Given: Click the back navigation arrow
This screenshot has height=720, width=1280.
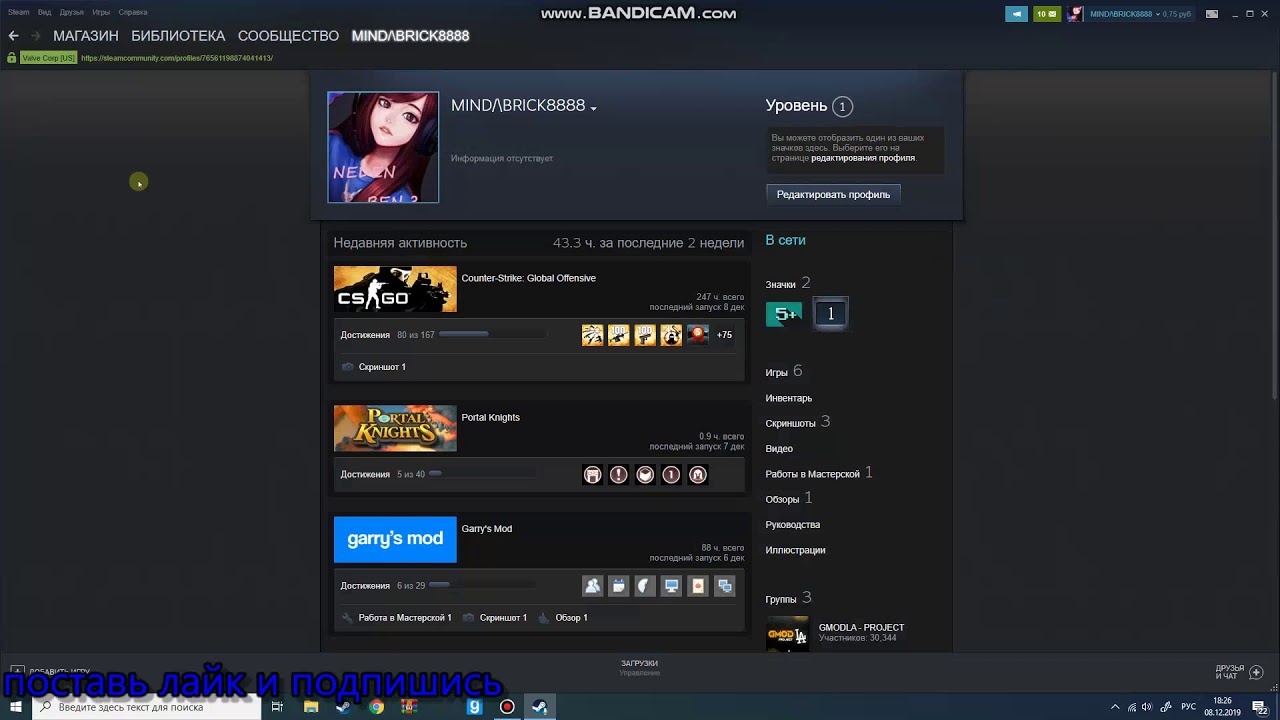Looking at the screenshot, I should coord(13,36).
